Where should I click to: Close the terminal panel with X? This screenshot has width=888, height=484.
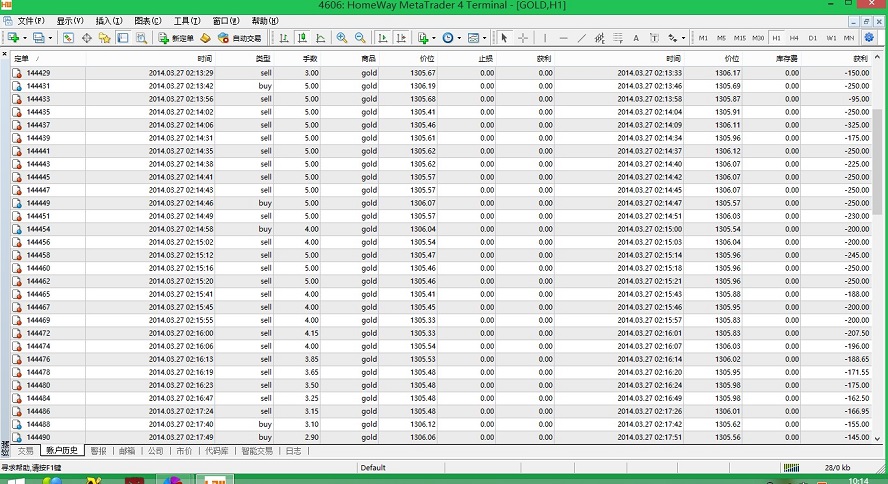pyautogui.click(x=5, y=54)
